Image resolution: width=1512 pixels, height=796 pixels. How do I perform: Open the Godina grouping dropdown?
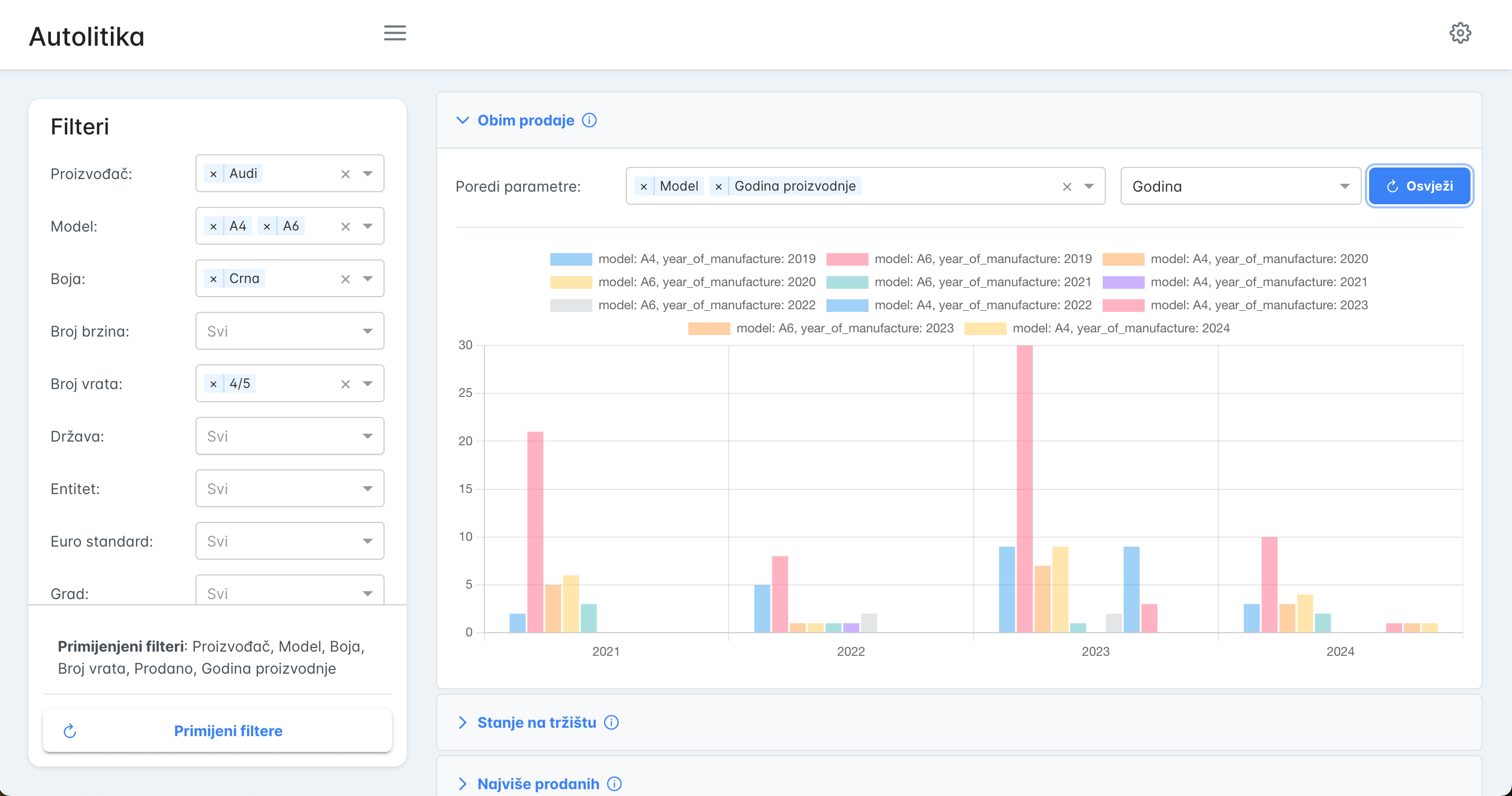point(1240,186)
